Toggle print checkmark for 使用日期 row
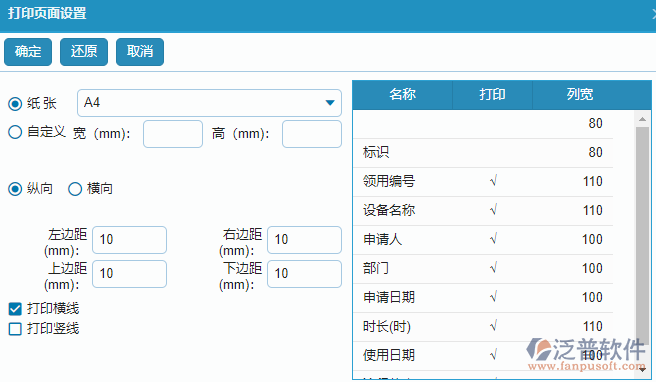Screen dimensions: 656x382 493,355
